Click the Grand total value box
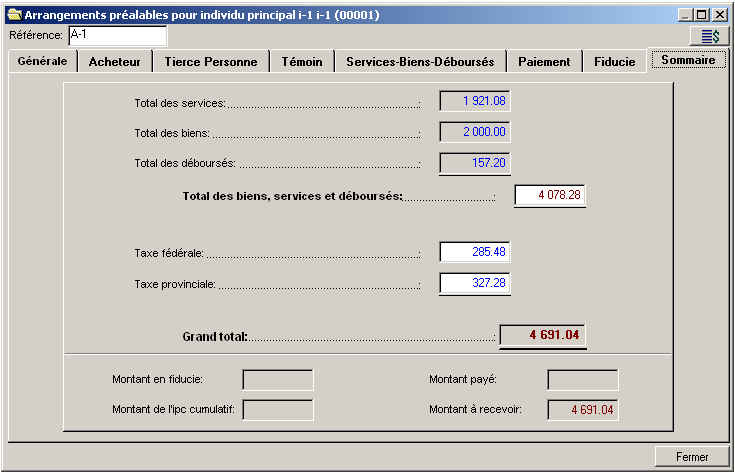 pos(542,335)
